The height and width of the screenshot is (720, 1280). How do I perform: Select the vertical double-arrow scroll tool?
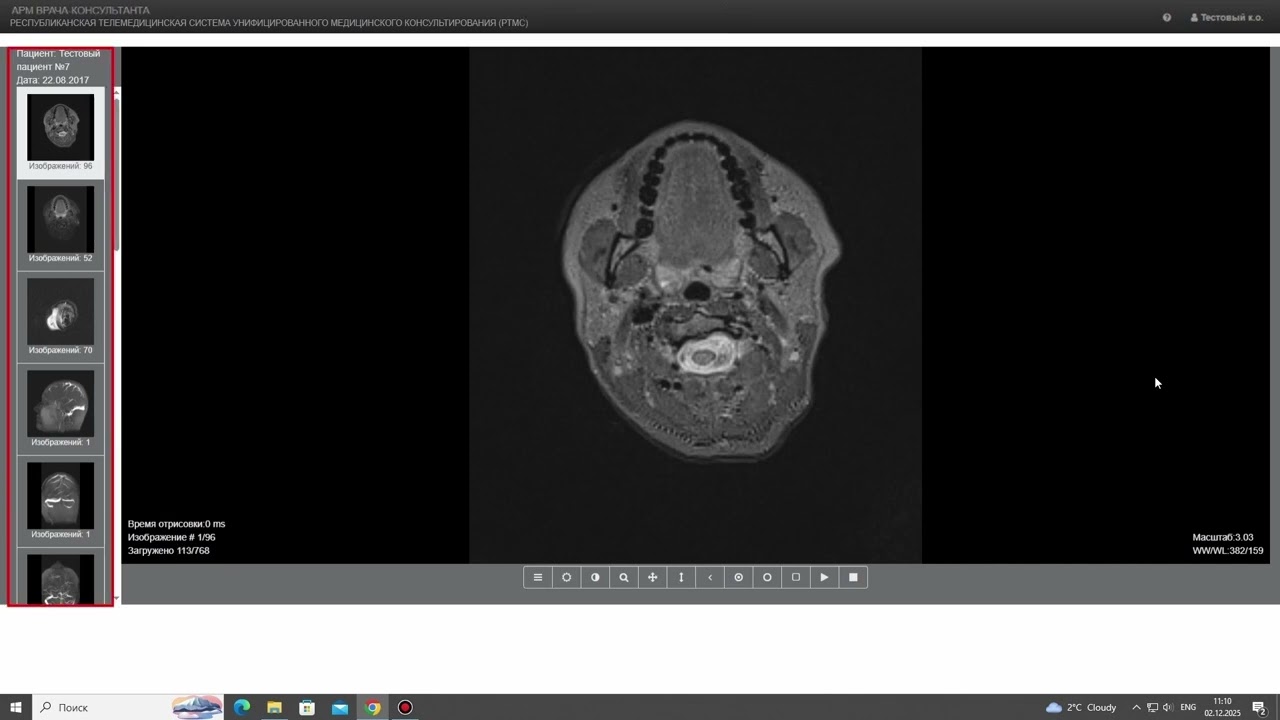[681, 577]
